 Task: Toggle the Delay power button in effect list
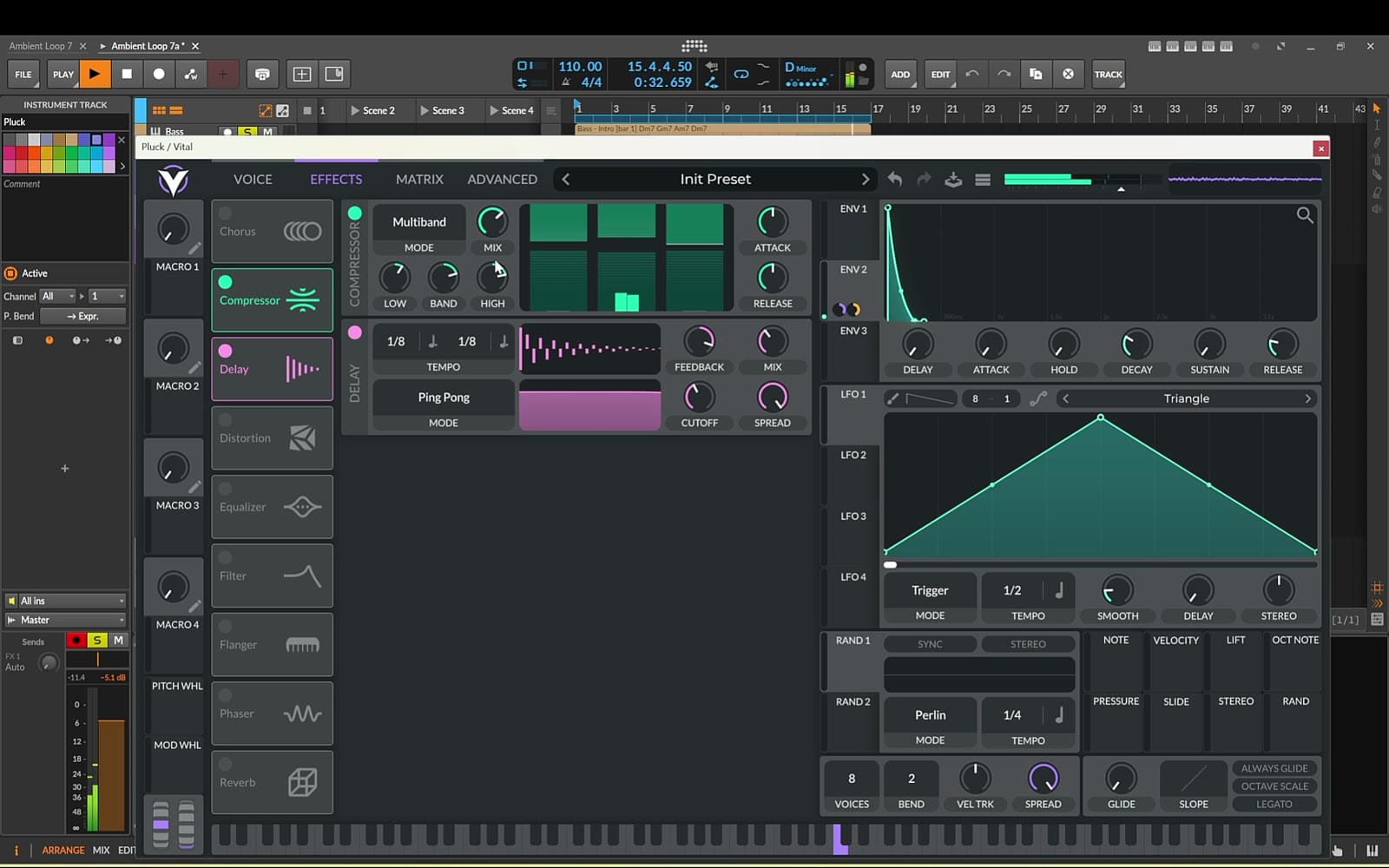click(226, 351)
